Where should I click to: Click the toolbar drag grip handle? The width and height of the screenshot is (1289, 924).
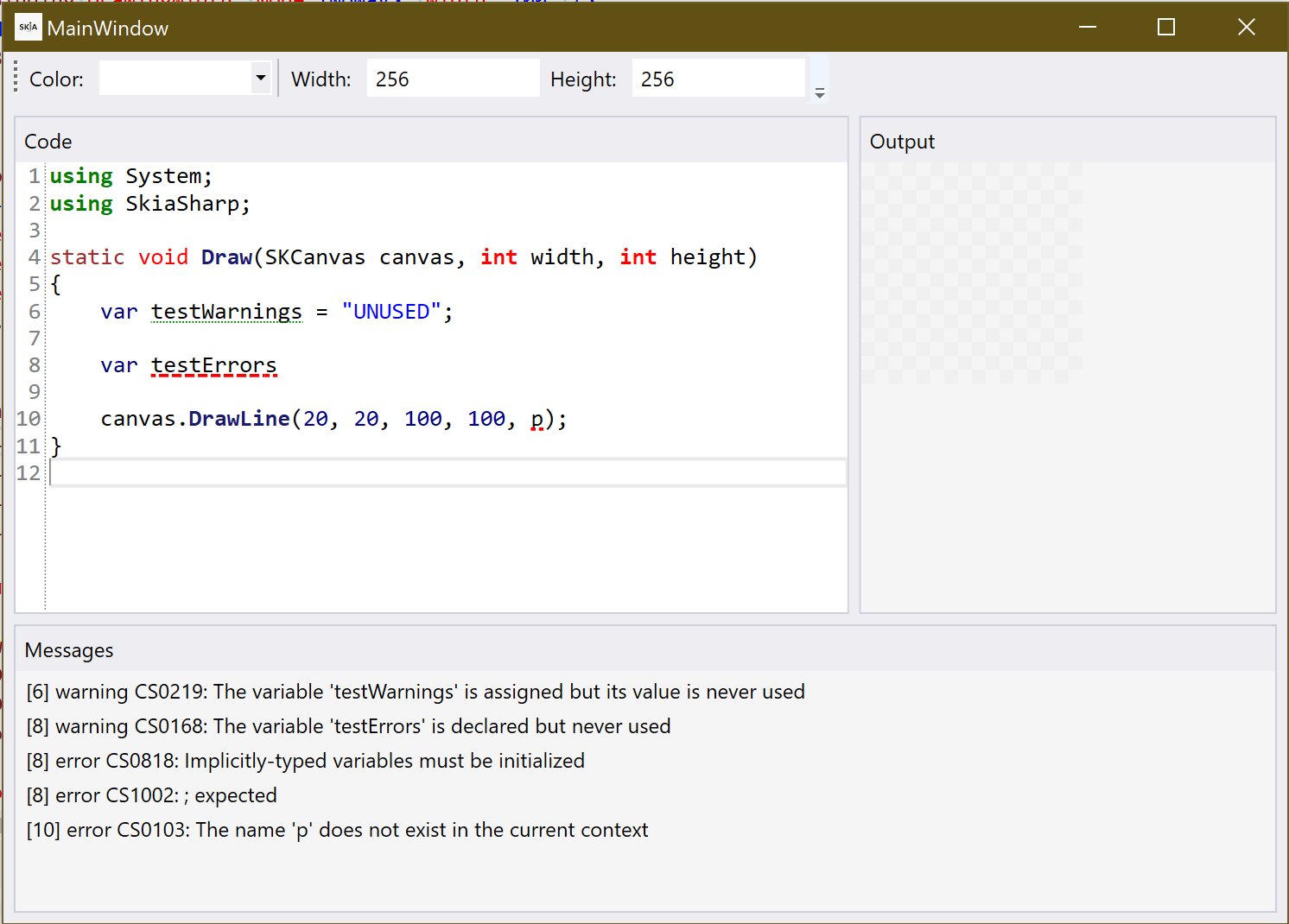(x=16, y=78)
